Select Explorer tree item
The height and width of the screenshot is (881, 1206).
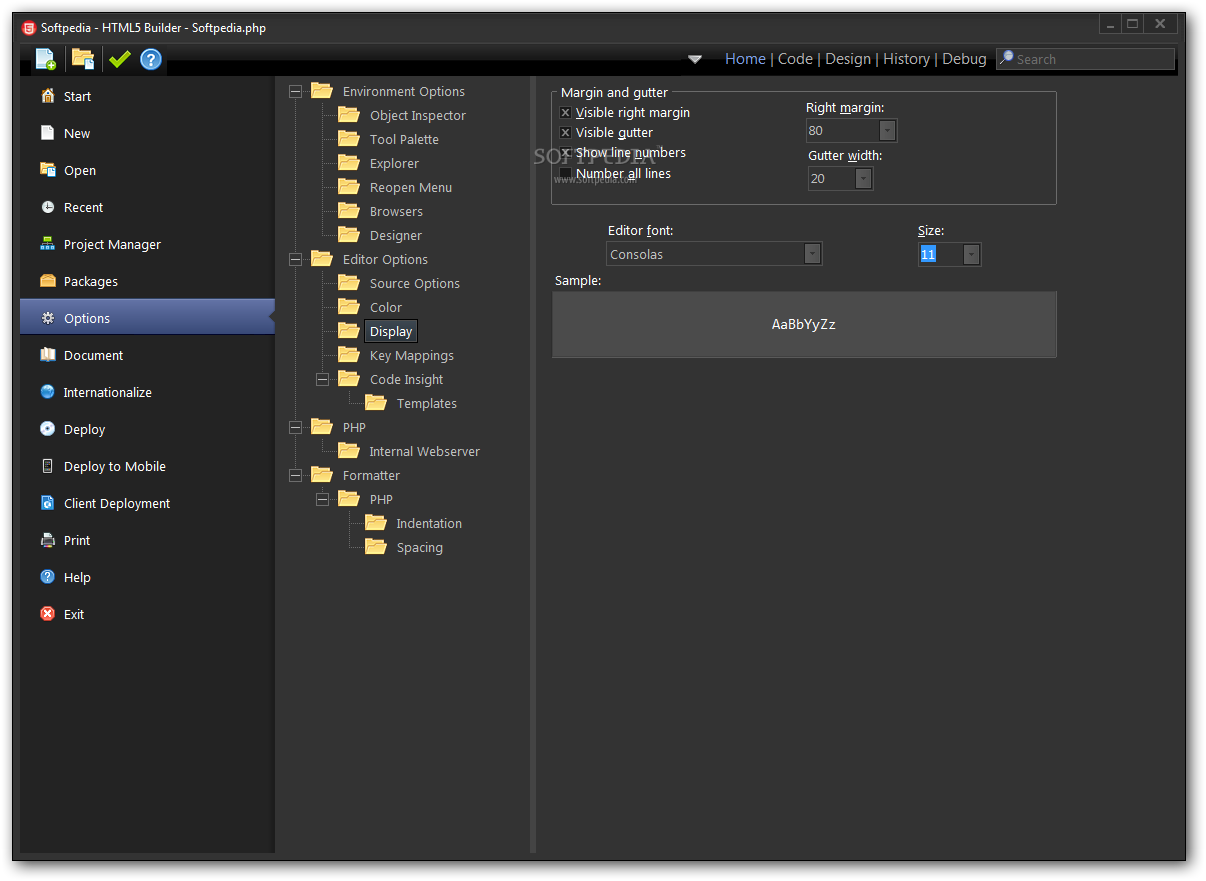(x=394, y=163)
